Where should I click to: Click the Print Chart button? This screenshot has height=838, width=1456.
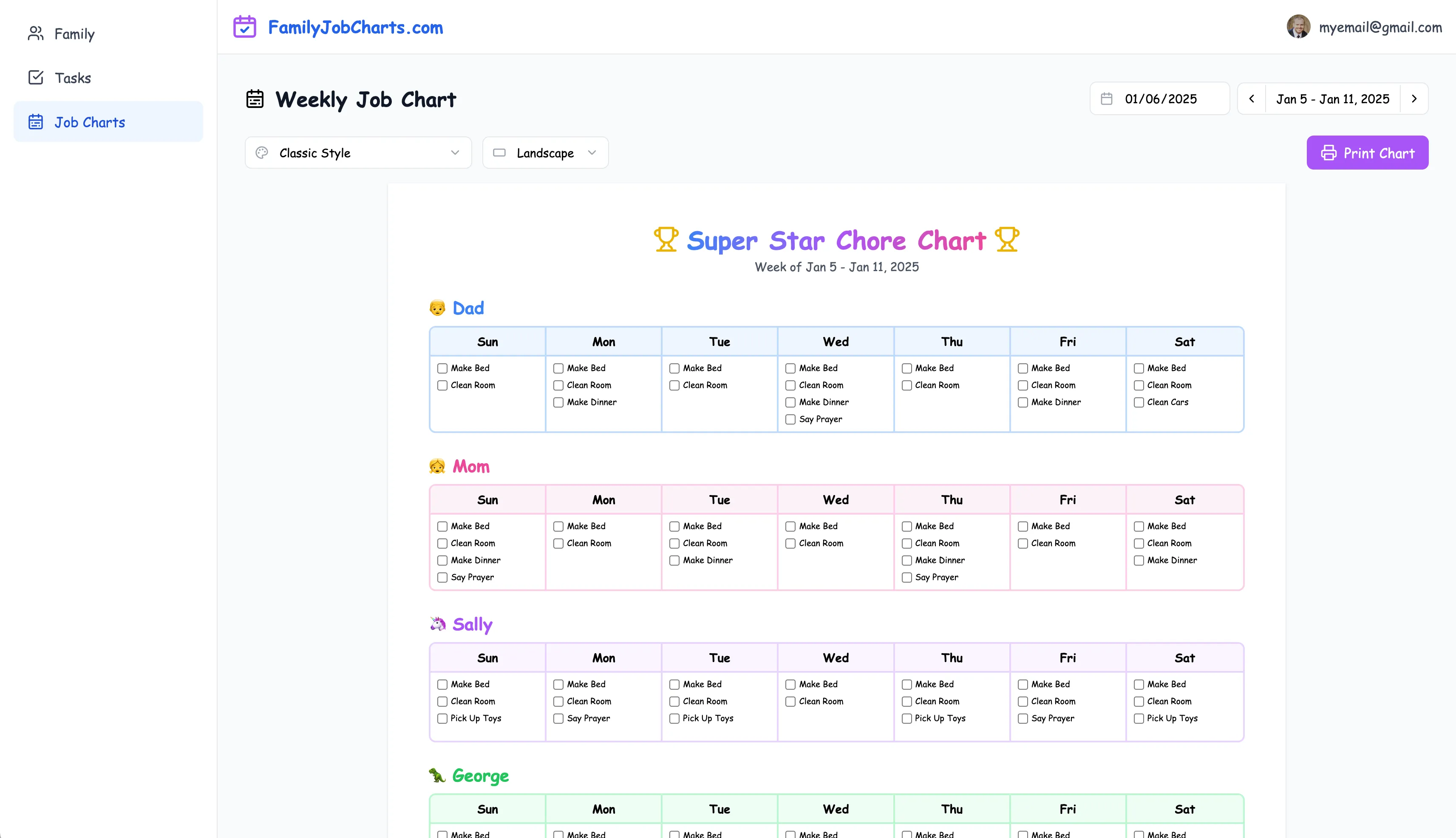(x=1367, y=153)
